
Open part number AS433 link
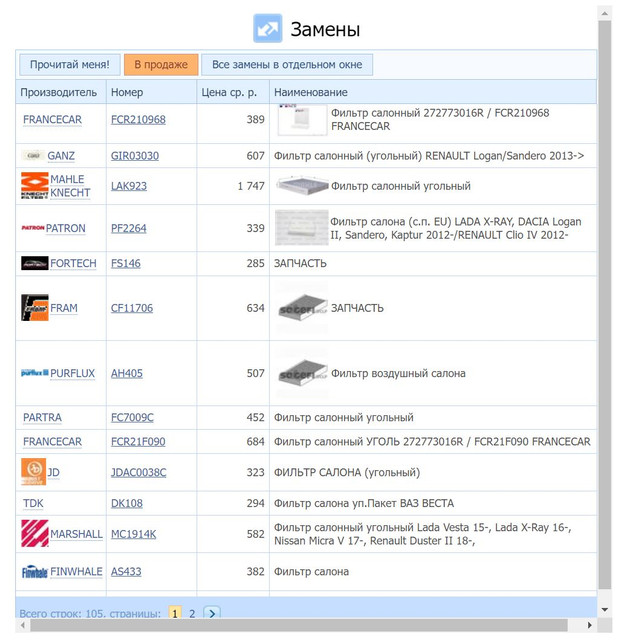point(126,571)
